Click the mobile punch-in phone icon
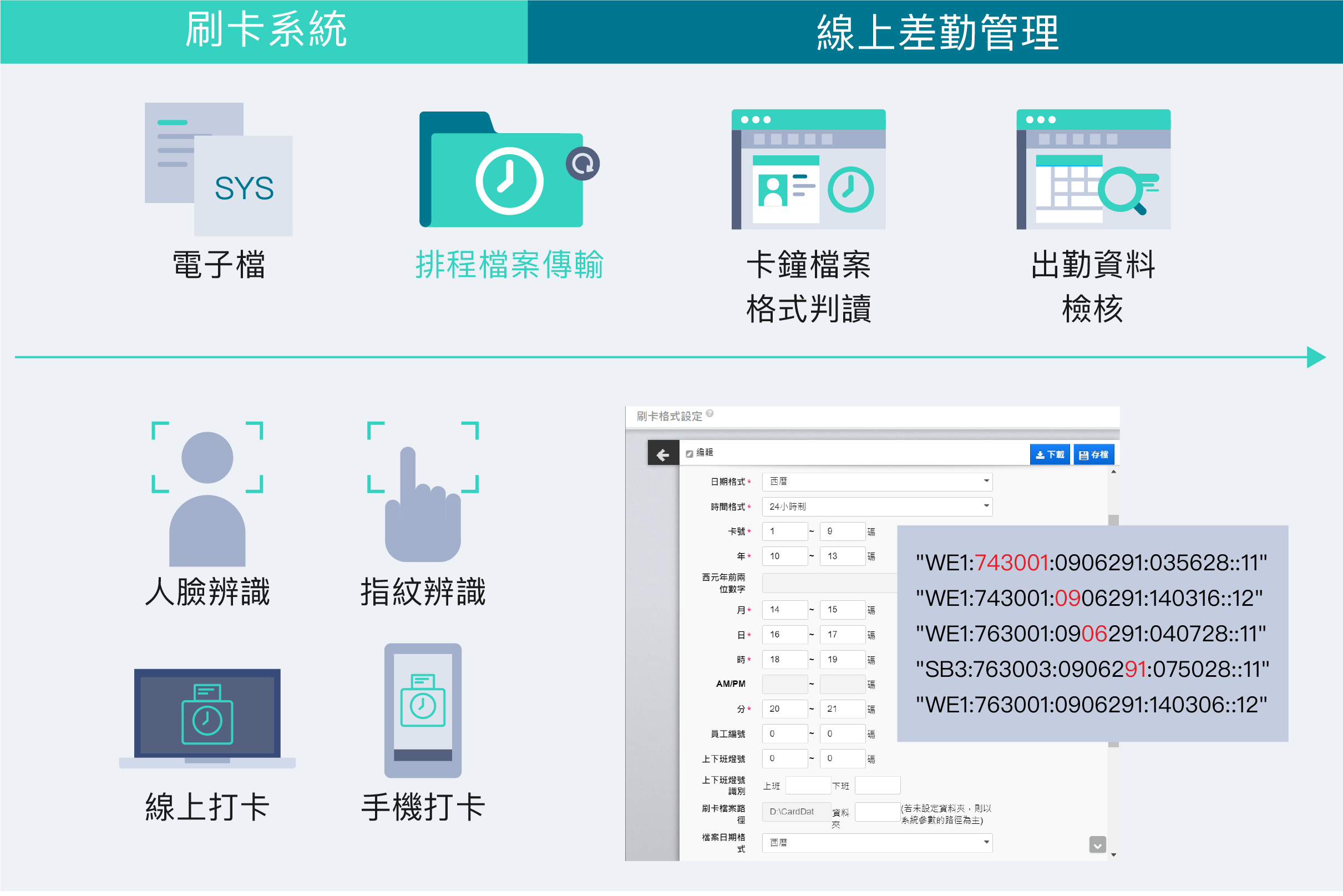The image size is (1343, 896). pos(423,710)
